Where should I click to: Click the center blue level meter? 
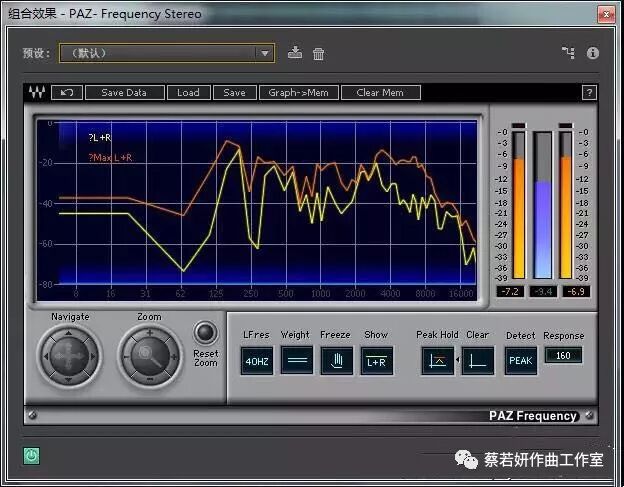543,205
